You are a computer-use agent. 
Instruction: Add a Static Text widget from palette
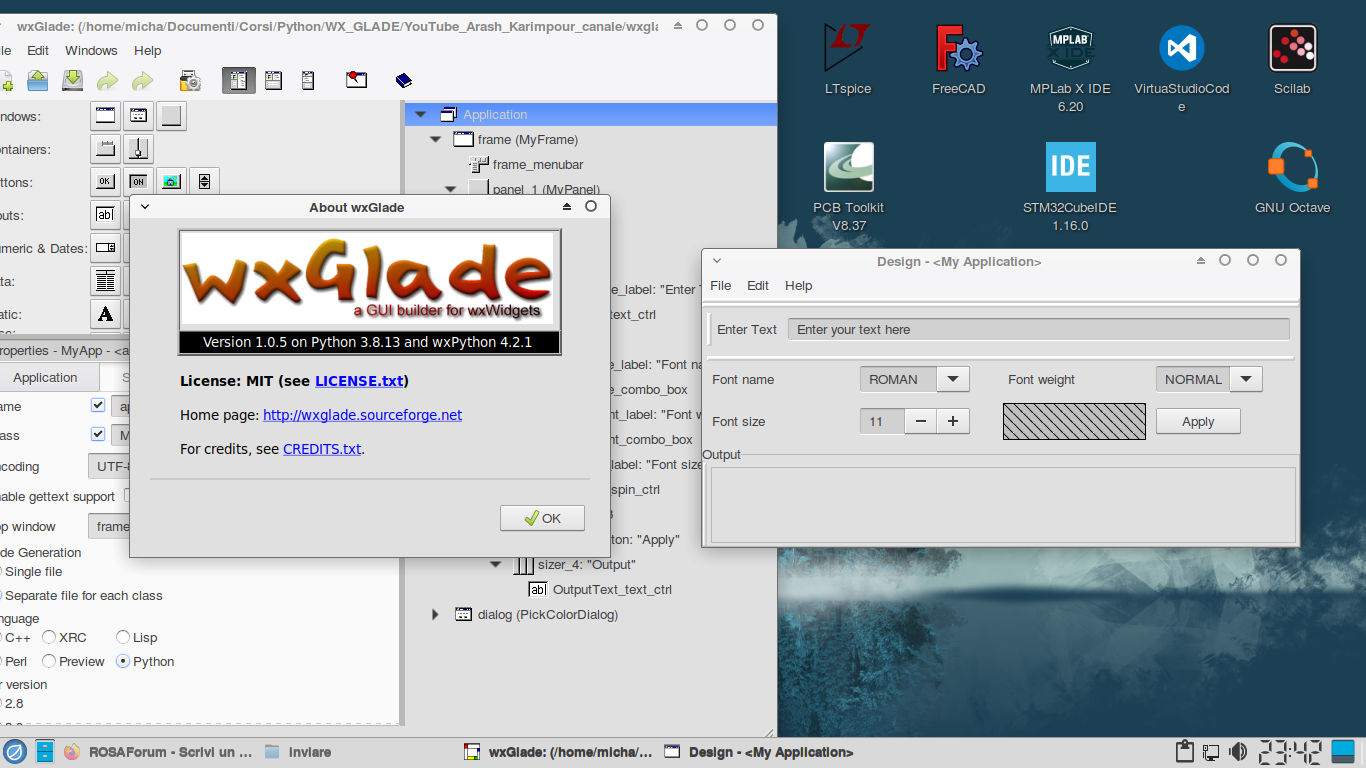coord(105,314)
